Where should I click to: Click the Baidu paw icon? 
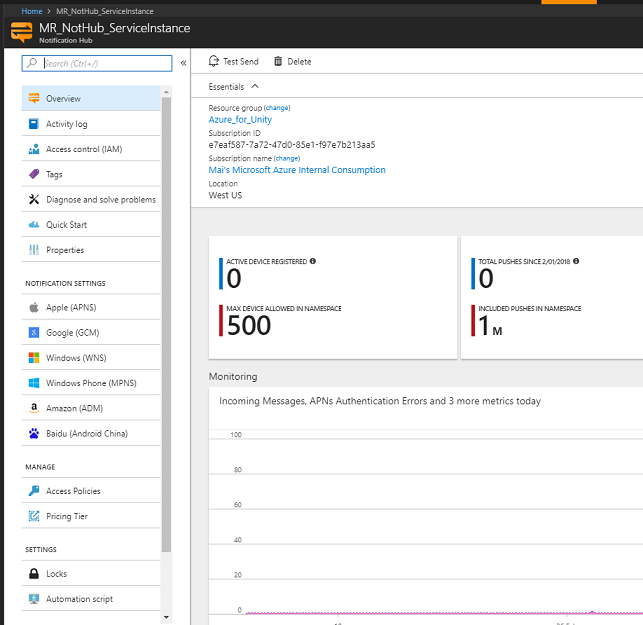point(34,433)
